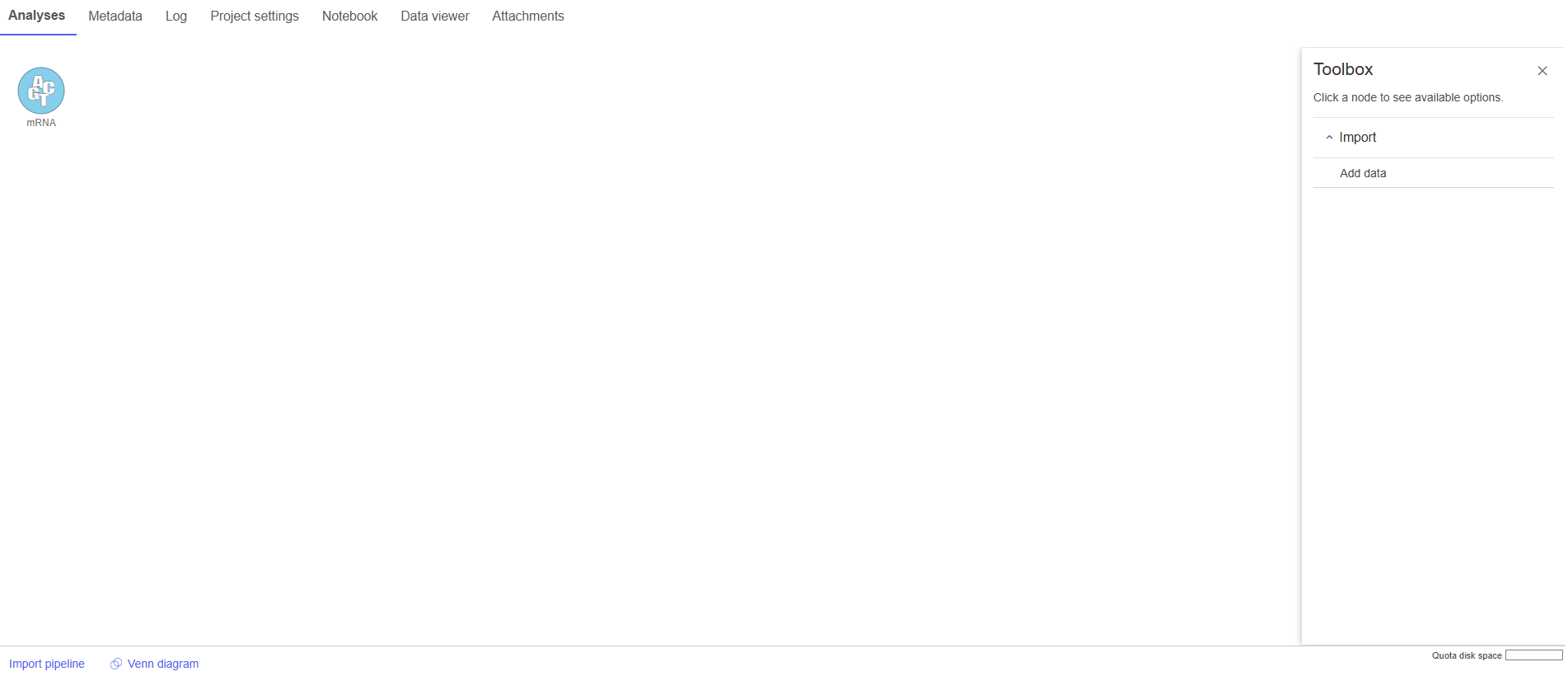Click the mRNA label under the node
Viewport: 1568px width, 676px height.
click(41, 123)
